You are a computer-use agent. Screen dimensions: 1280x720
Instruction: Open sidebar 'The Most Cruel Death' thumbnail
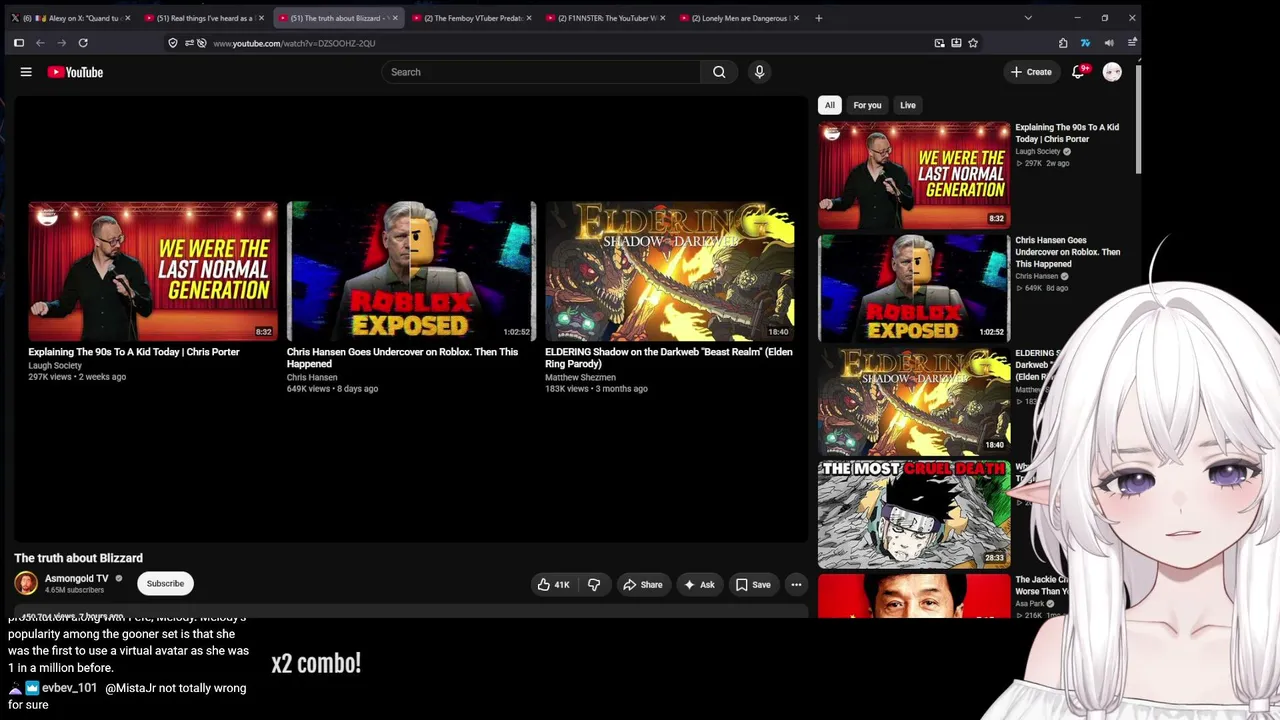click(914, 514)
